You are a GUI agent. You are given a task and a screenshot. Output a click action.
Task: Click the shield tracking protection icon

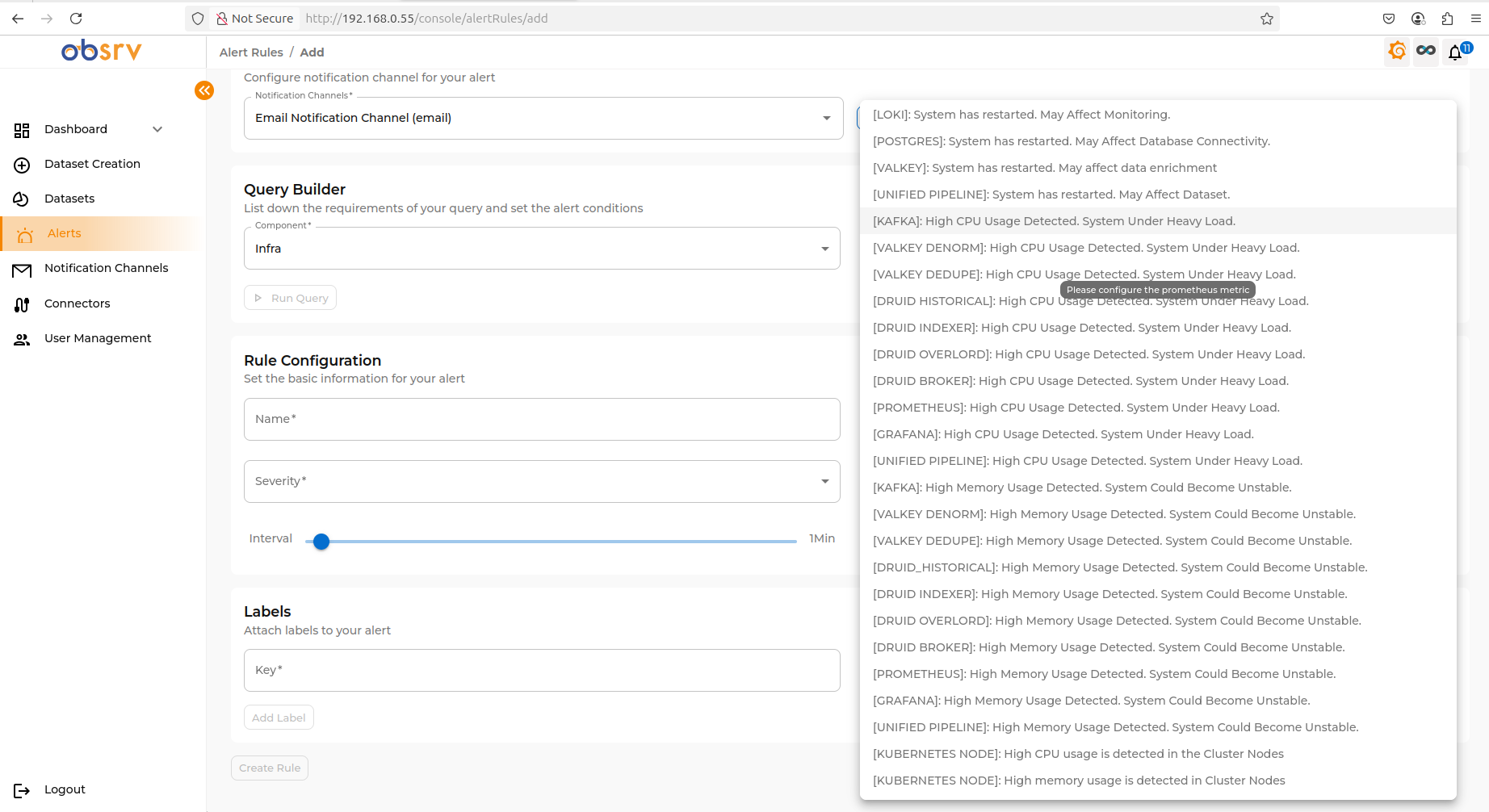tap(198, 19)
